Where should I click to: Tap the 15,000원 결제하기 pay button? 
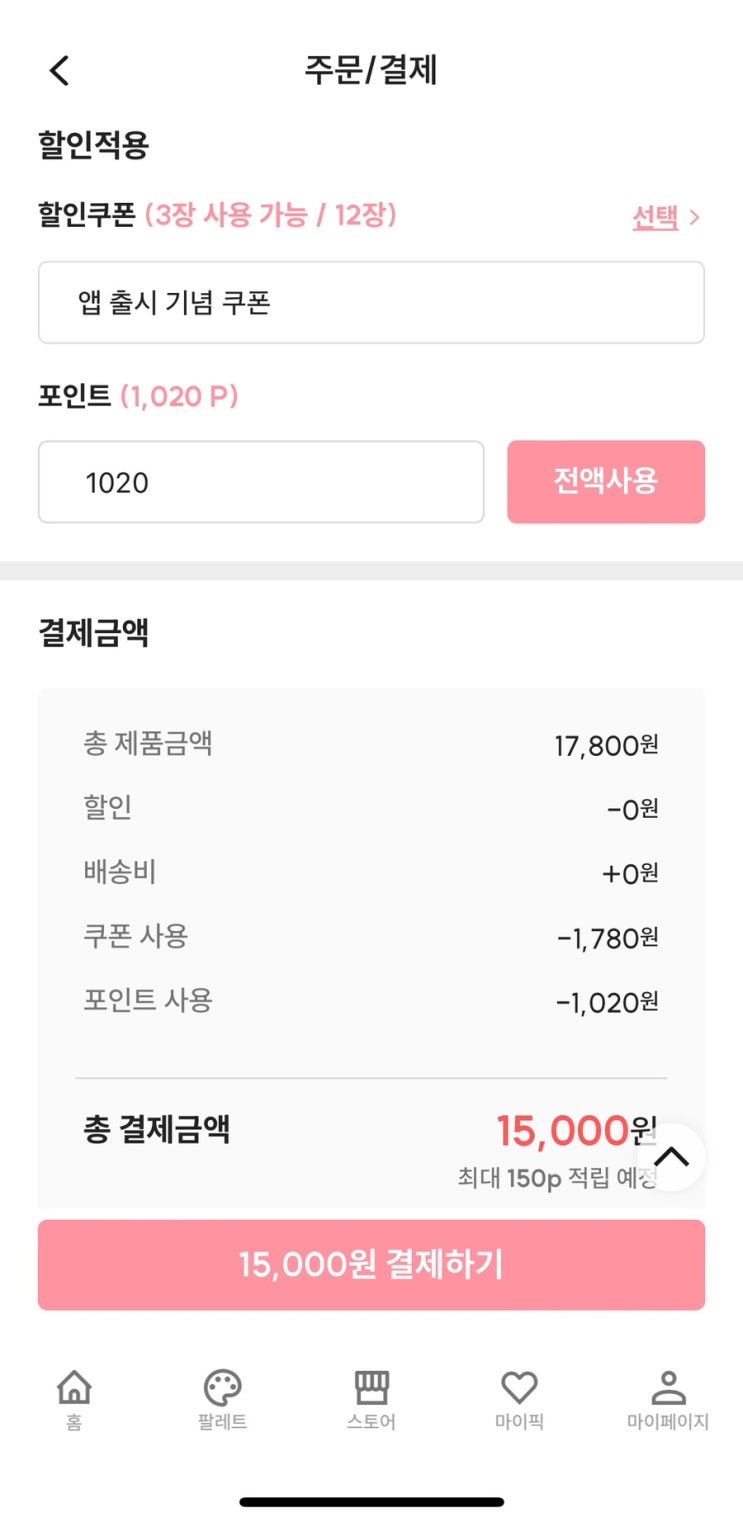coord(371,1265)
